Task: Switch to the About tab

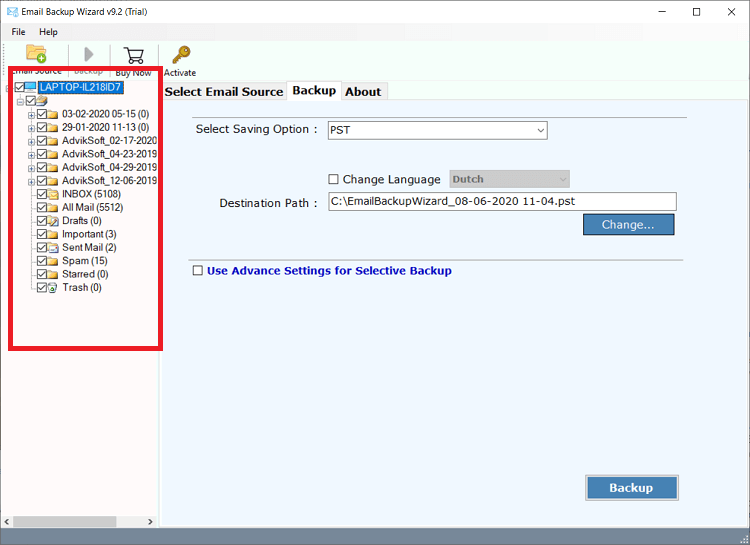Action: point(364,91)
